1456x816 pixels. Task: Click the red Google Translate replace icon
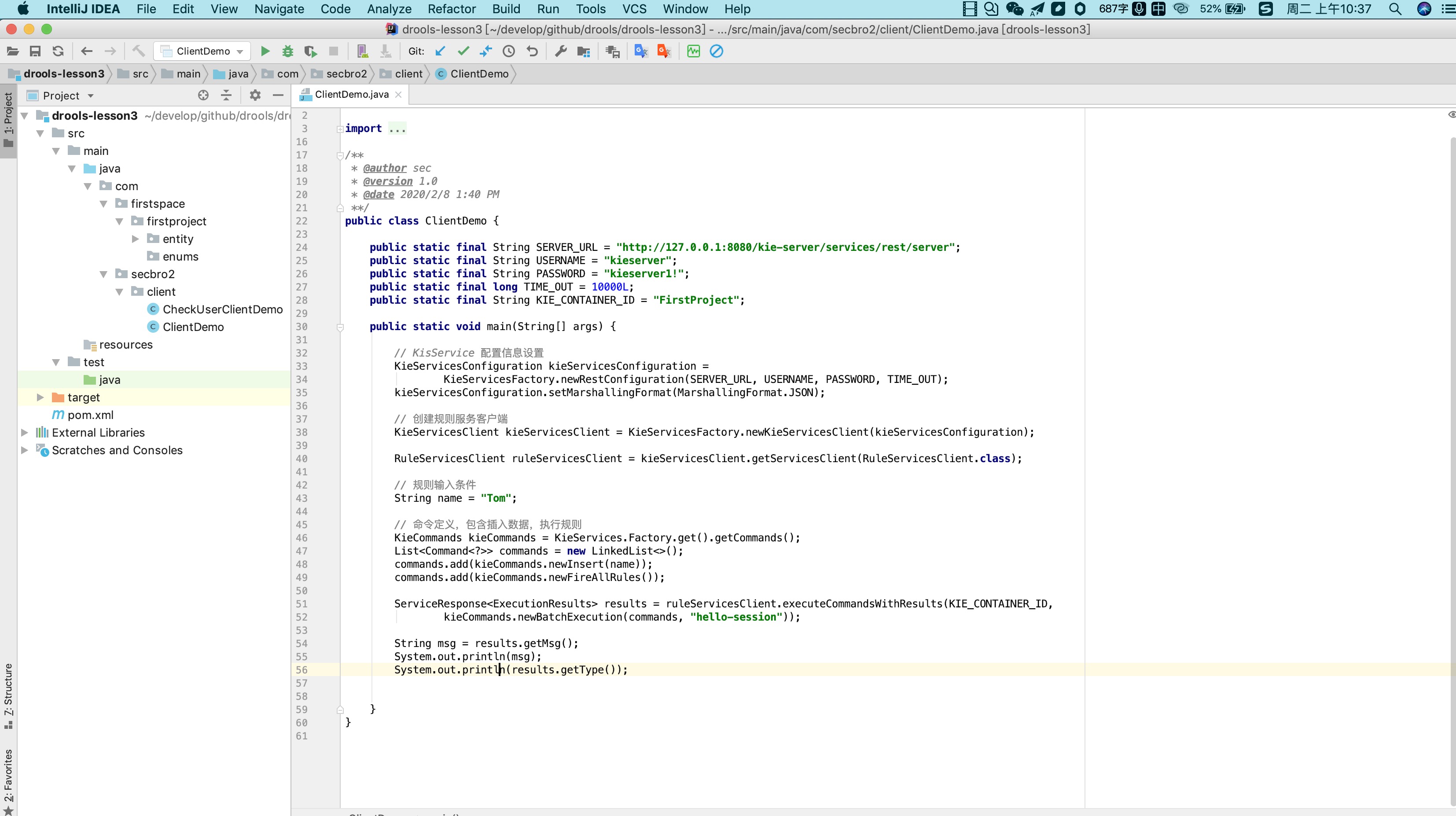click(664, 51)
